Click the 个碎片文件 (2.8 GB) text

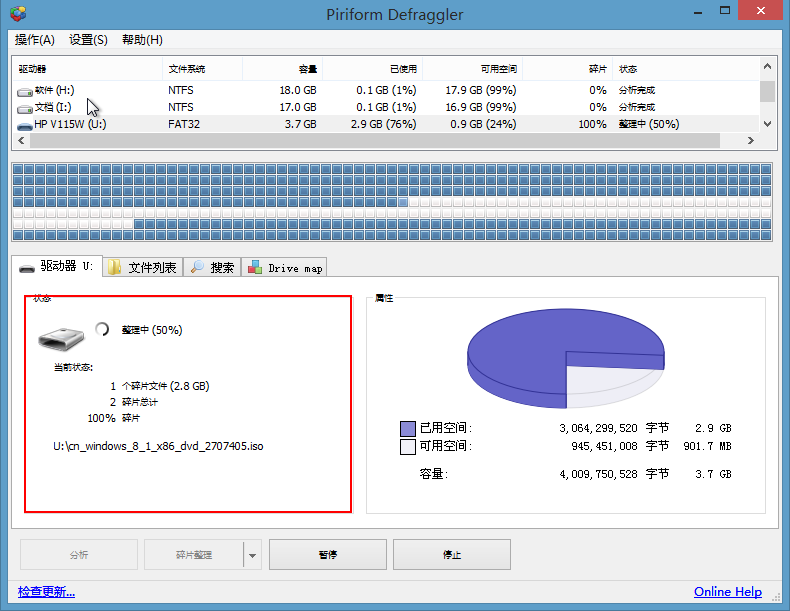[x=165, y=386]
